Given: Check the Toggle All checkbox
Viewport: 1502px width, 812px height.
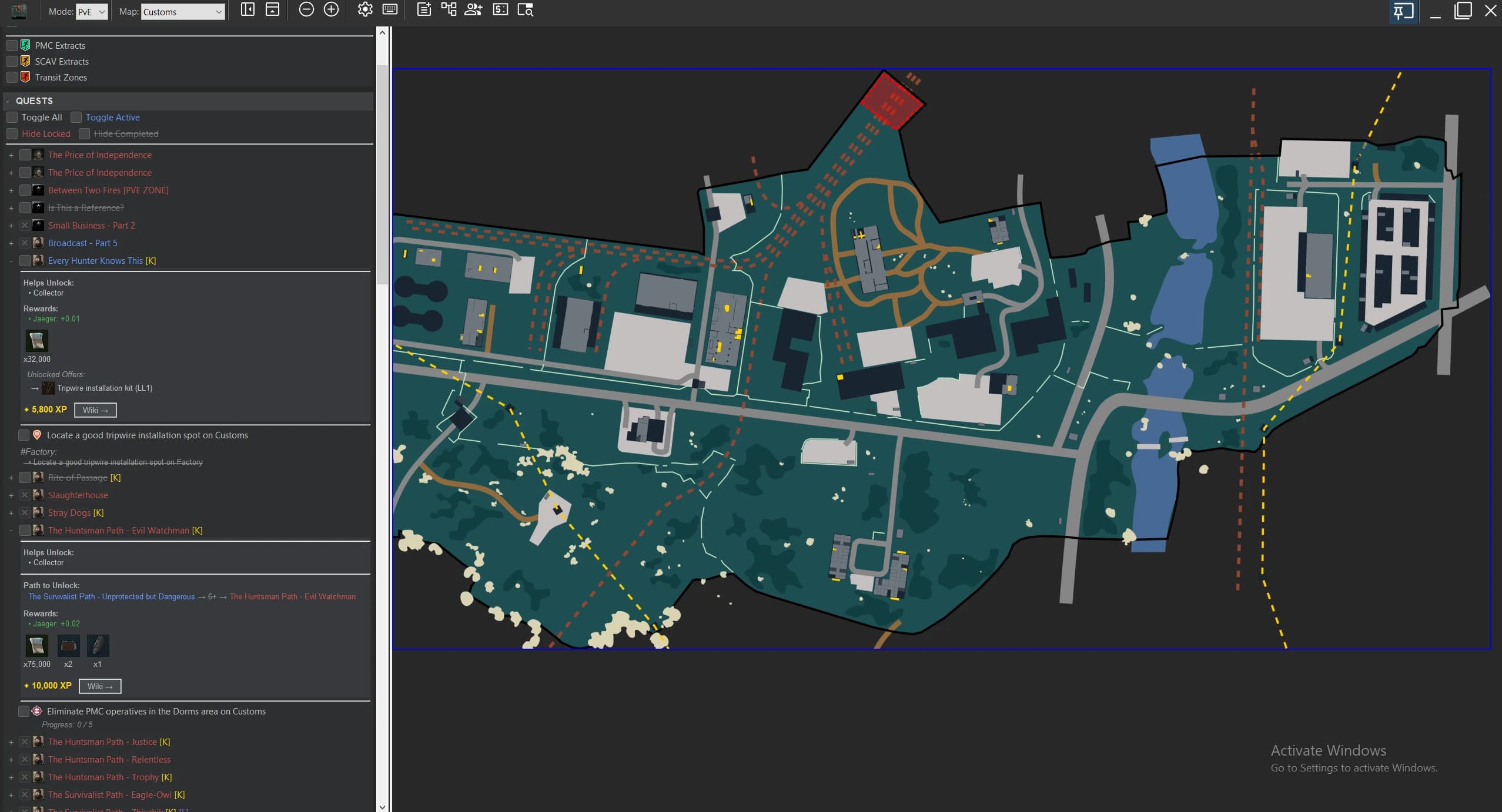Looking at the screenshot, I should [12, 118].
